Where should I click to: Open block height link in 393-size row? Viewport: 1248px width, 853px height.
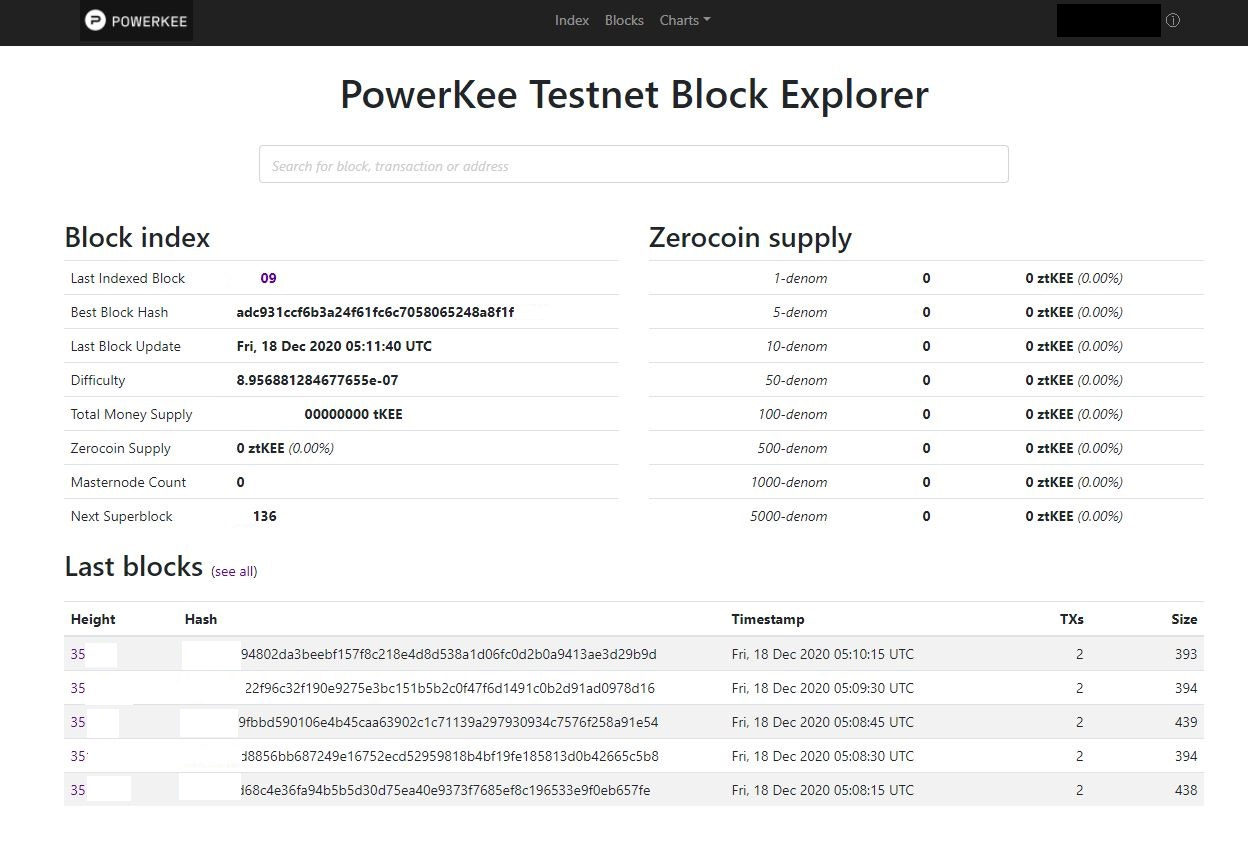tap(78, 654)
